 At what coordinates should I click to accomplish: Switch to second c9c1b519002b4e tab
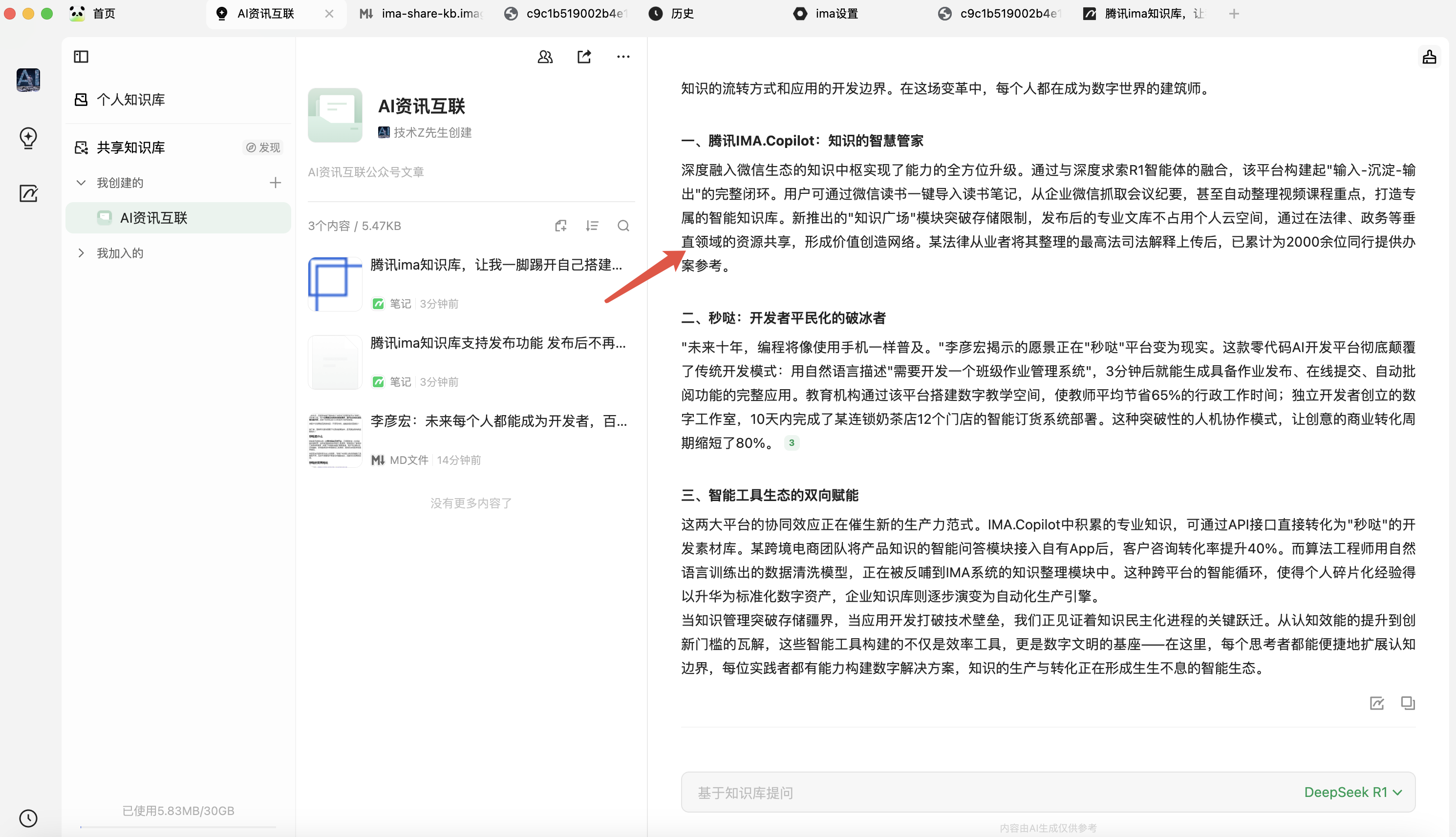point(1000,13)
